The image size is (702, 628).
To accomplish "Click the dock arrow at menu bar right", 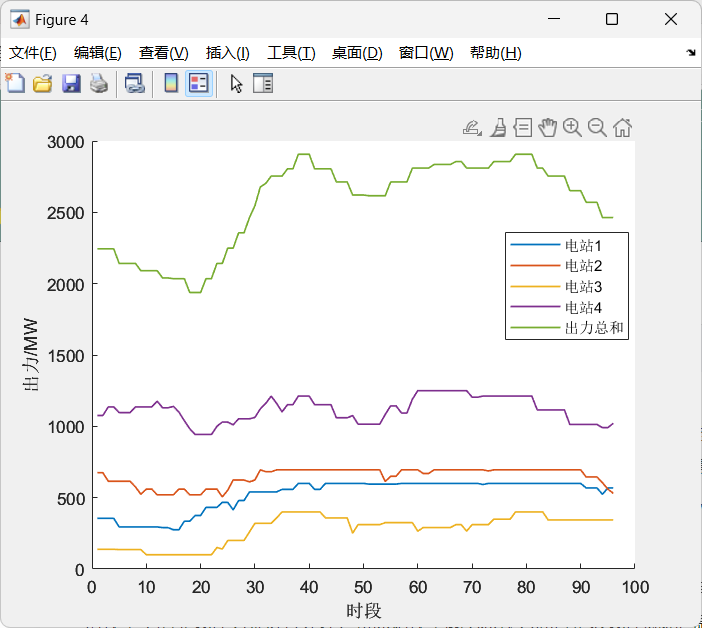I will click(x=690, y=52).
